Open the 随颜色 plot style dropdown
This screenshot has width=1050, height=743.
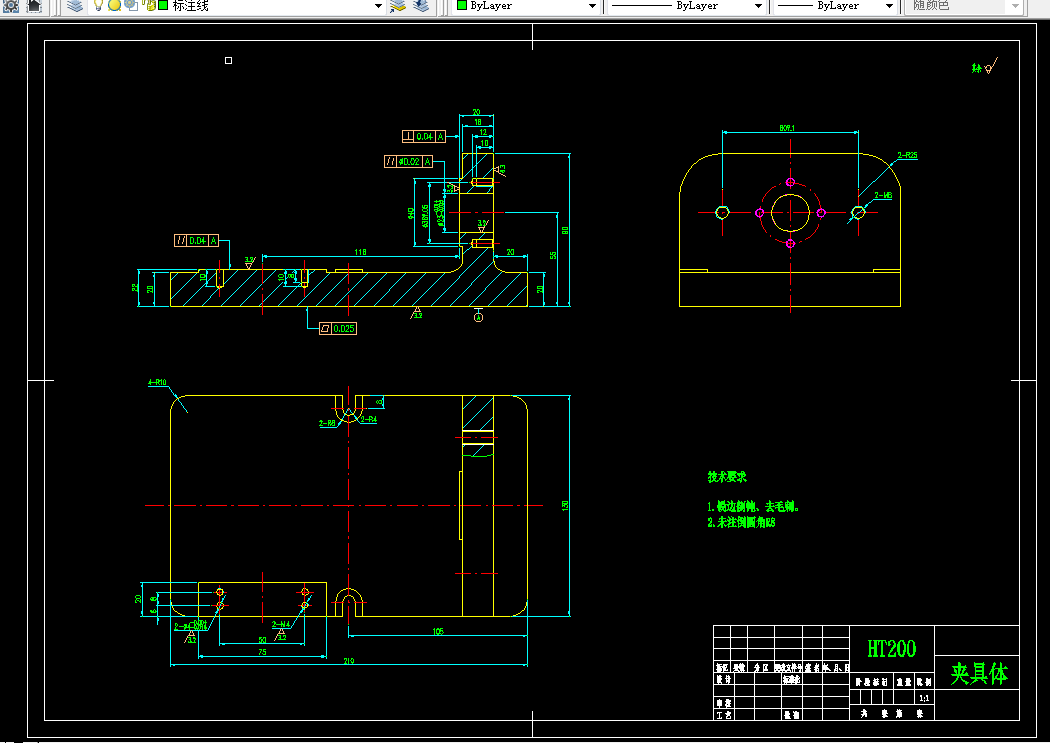[x=1015, y=6]
